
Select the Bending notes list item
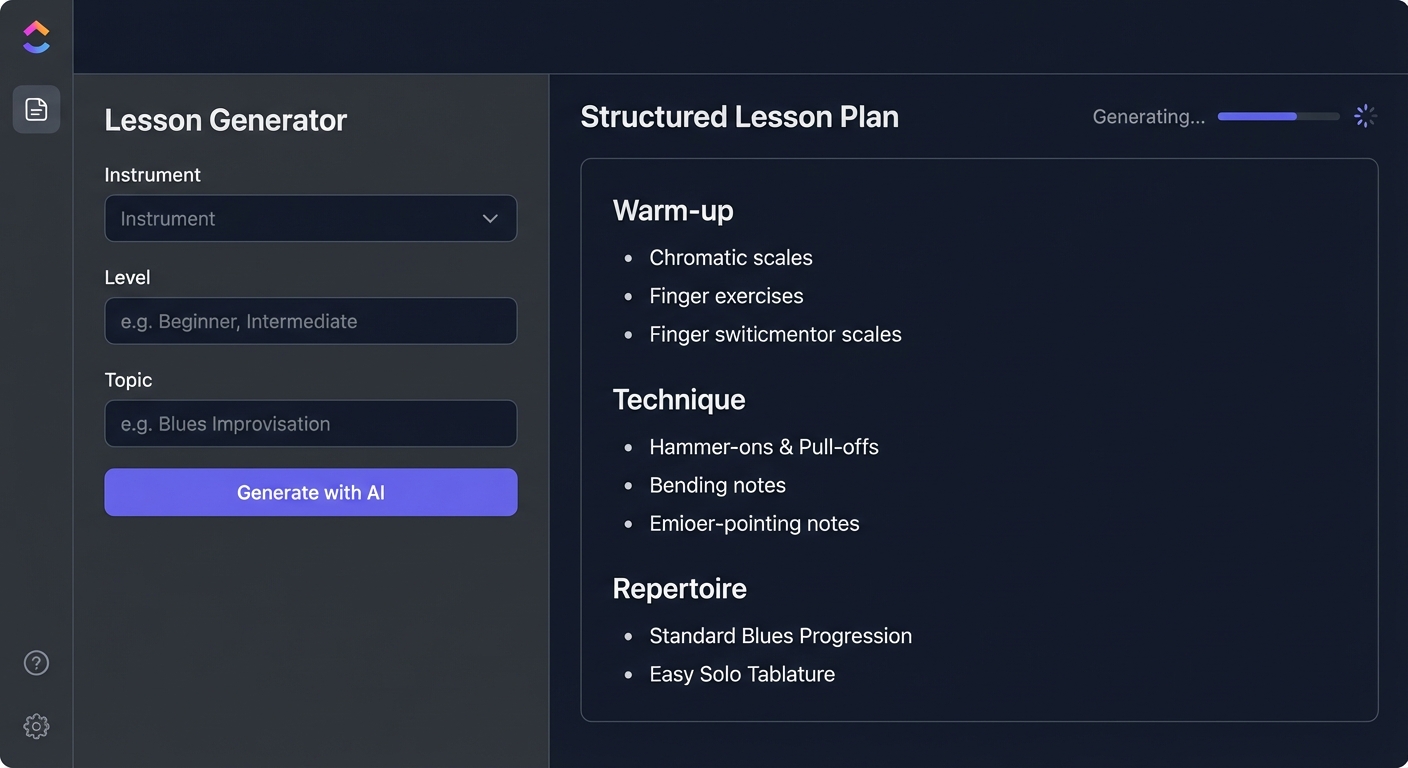(718, 485)
